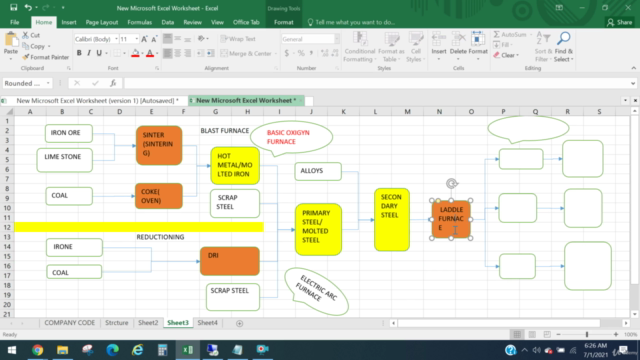This screenshot has width=640, height=360.
Task: Open Cell Styles gallery
Action: point(416,47)
